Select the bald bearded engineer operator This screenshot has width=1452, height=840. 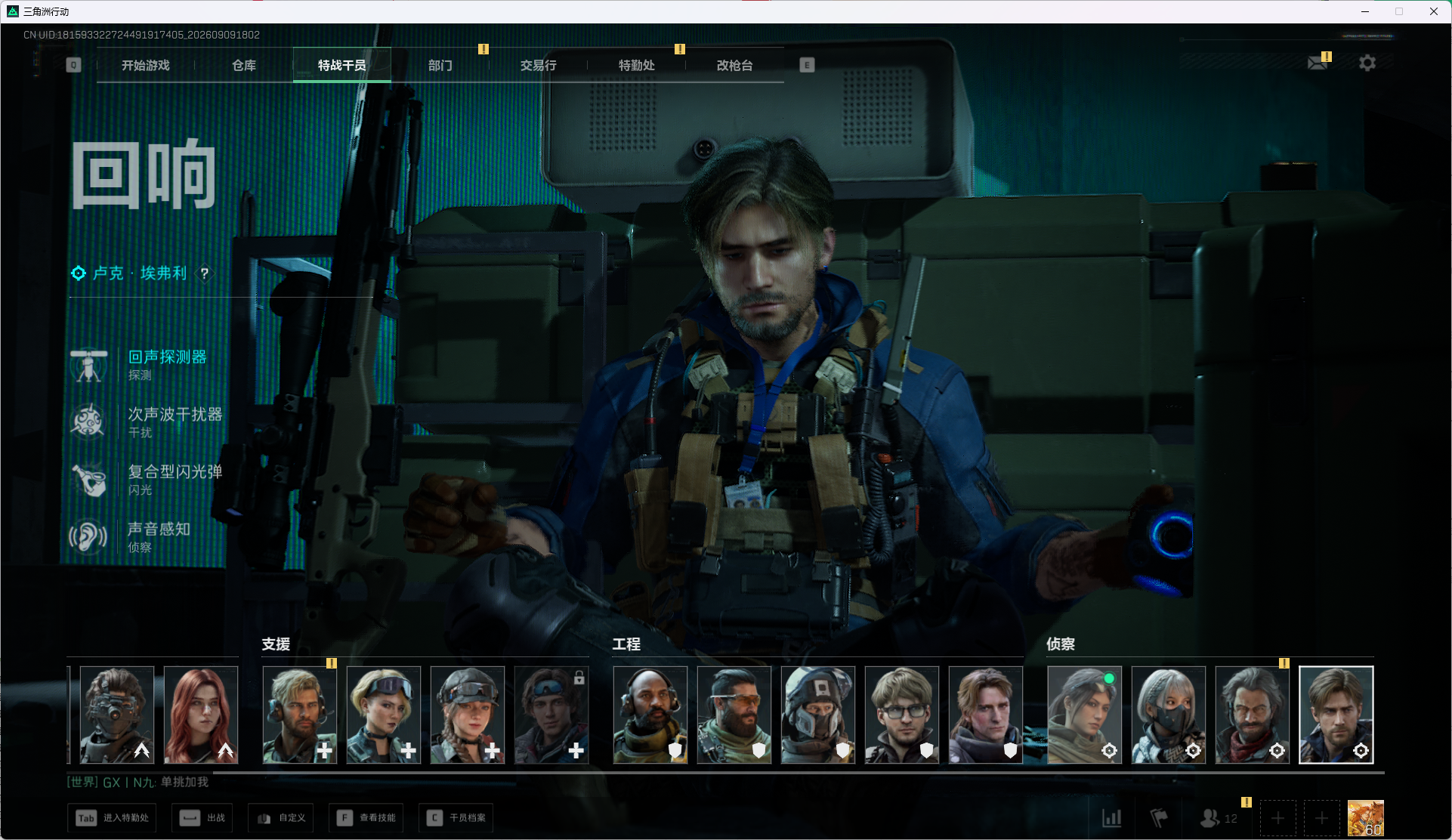coord(650,715)
